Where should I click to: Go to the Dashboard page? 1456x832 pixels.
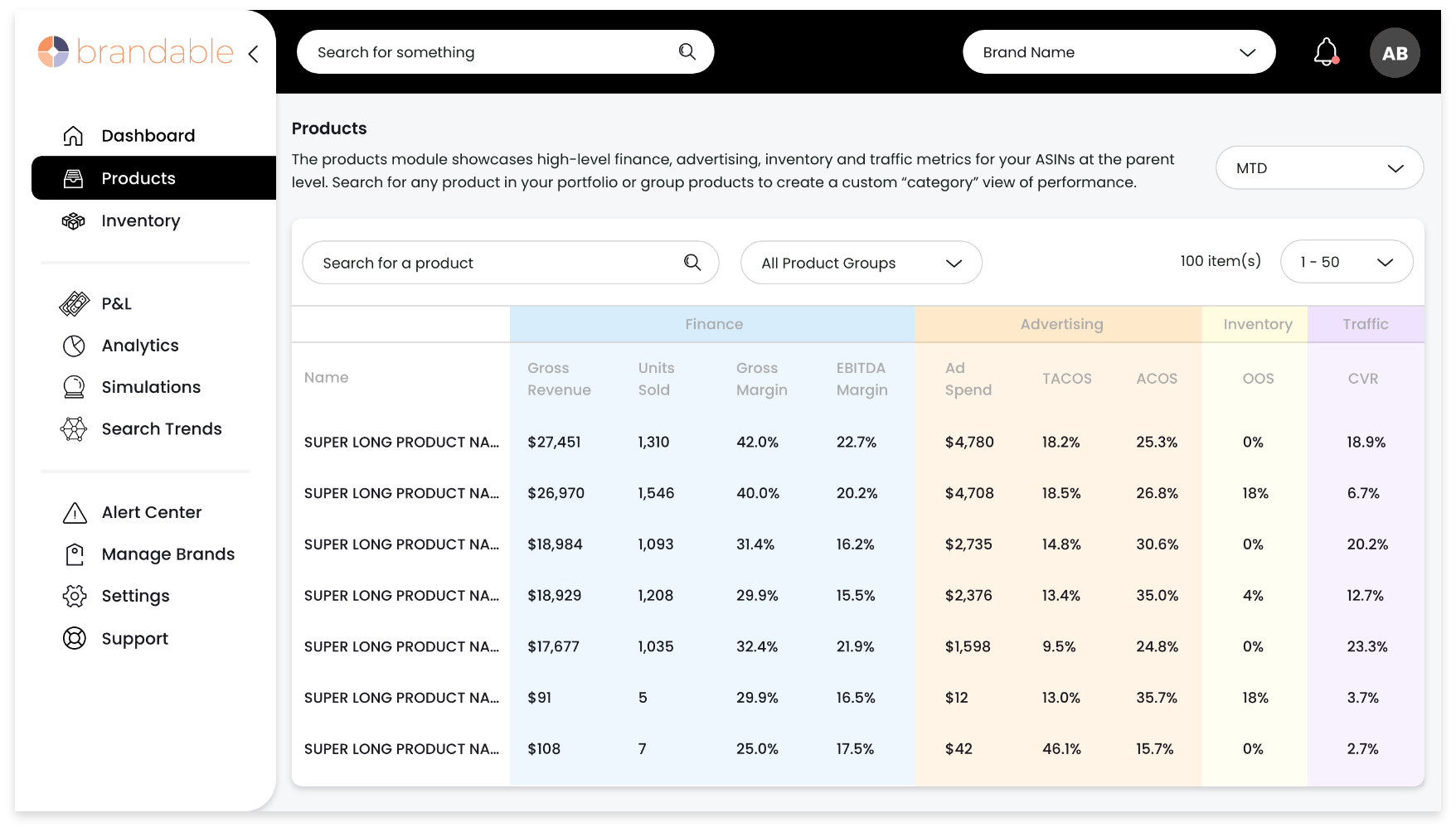point(148,136)
